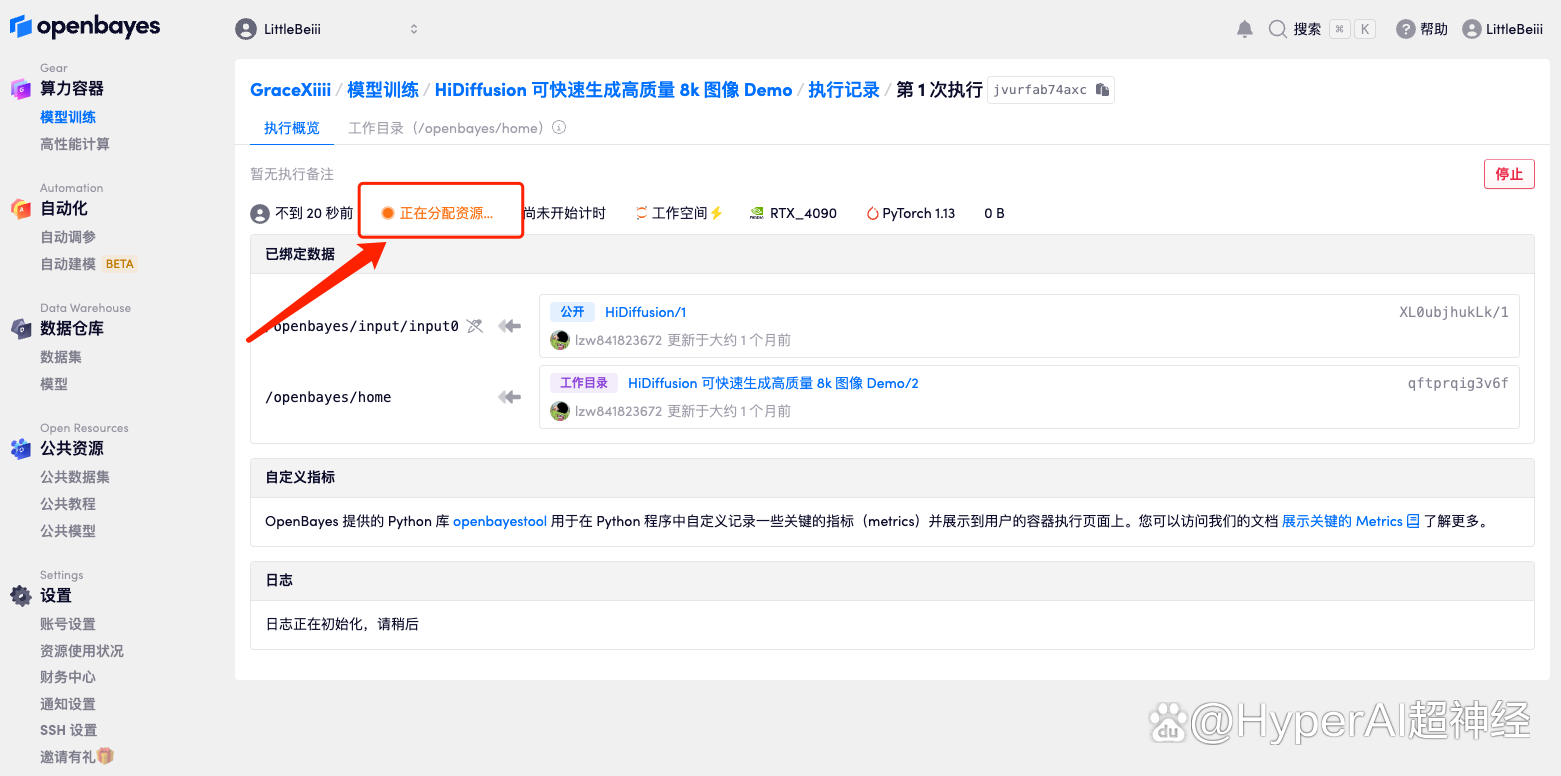1561x776 pixels.
Task: Click the OpenBayes logo
Action: click(85, 27)
